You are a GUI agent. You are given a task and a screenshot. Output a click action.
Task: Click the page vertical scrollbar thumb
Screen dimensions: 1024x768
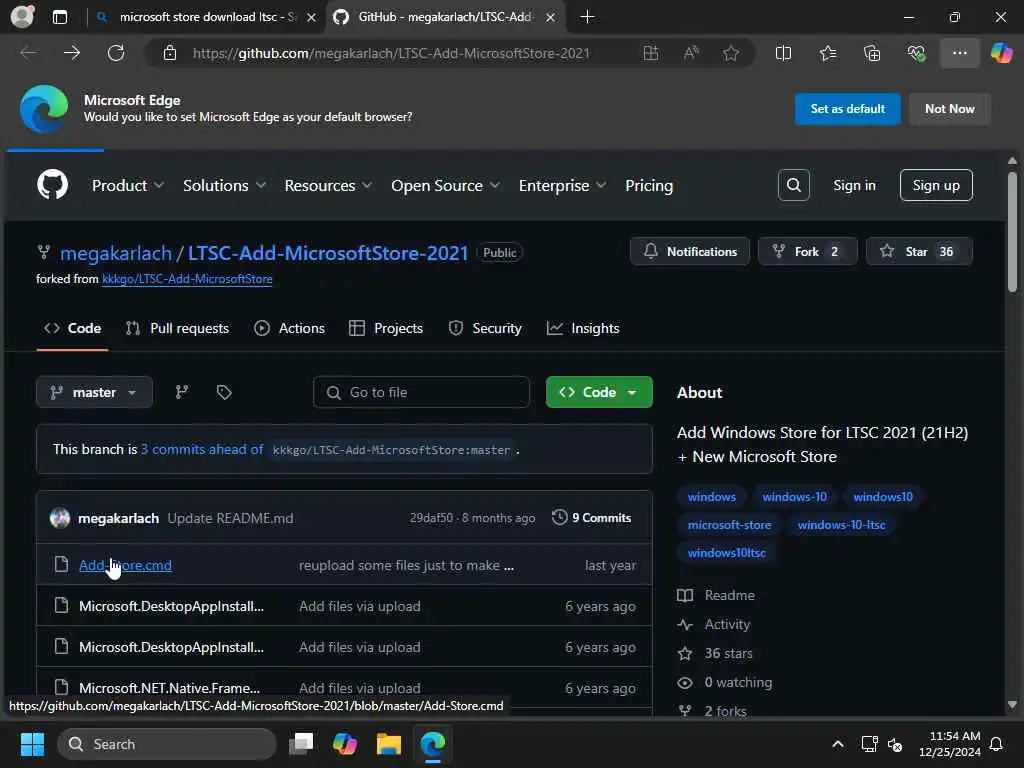tap(1012, 231)
